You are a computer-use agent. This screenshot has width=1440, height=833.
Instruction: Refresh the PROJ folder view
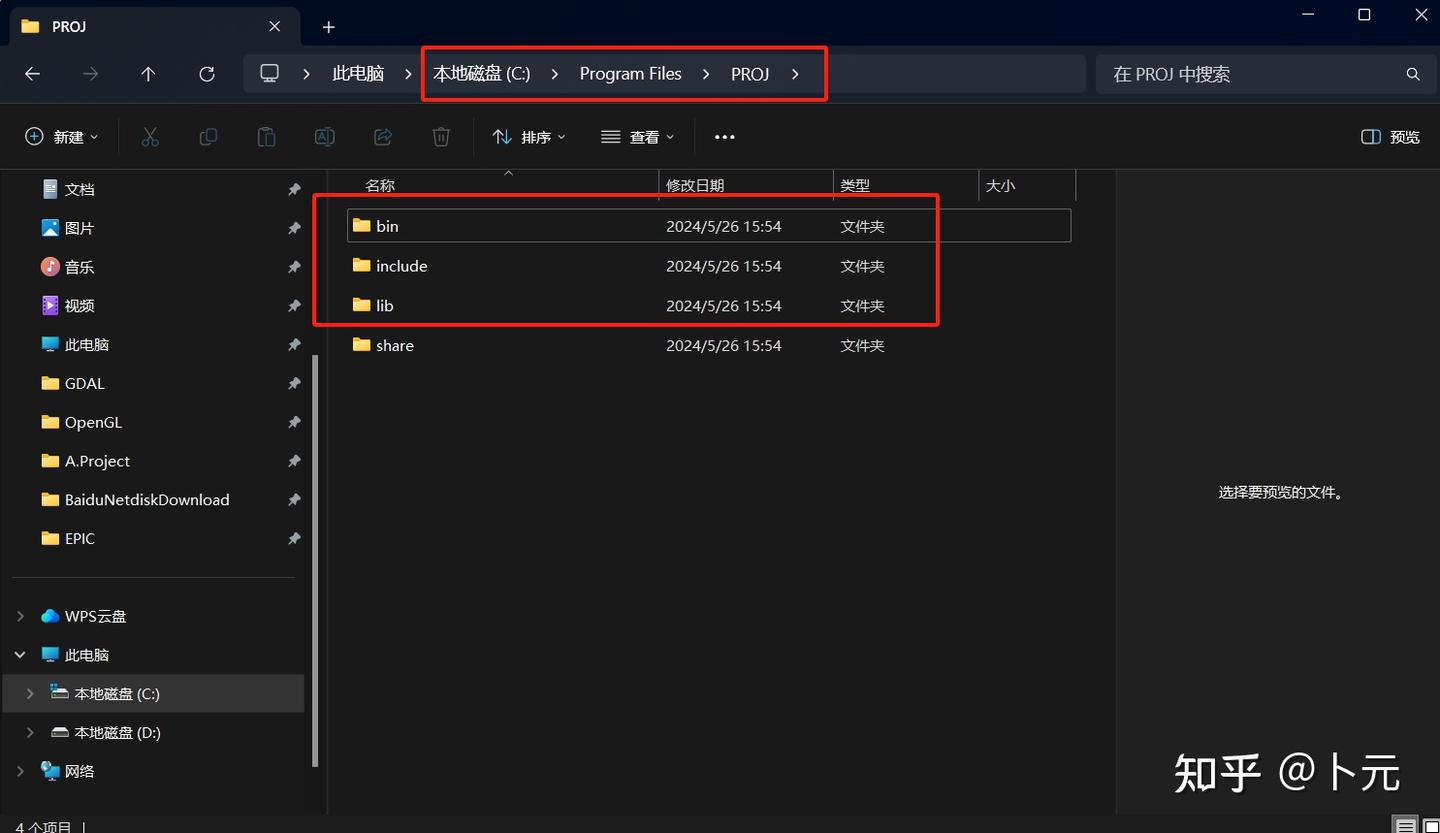coord(207,74)
